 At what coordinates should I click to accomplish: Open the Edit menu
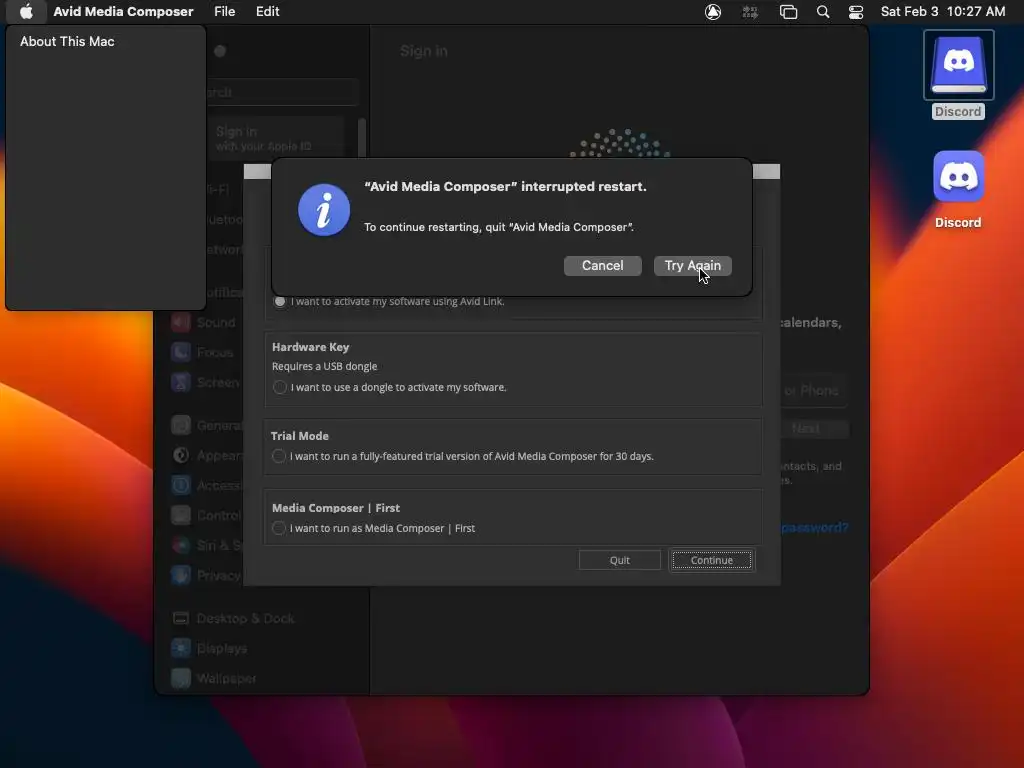pos(268,12)
